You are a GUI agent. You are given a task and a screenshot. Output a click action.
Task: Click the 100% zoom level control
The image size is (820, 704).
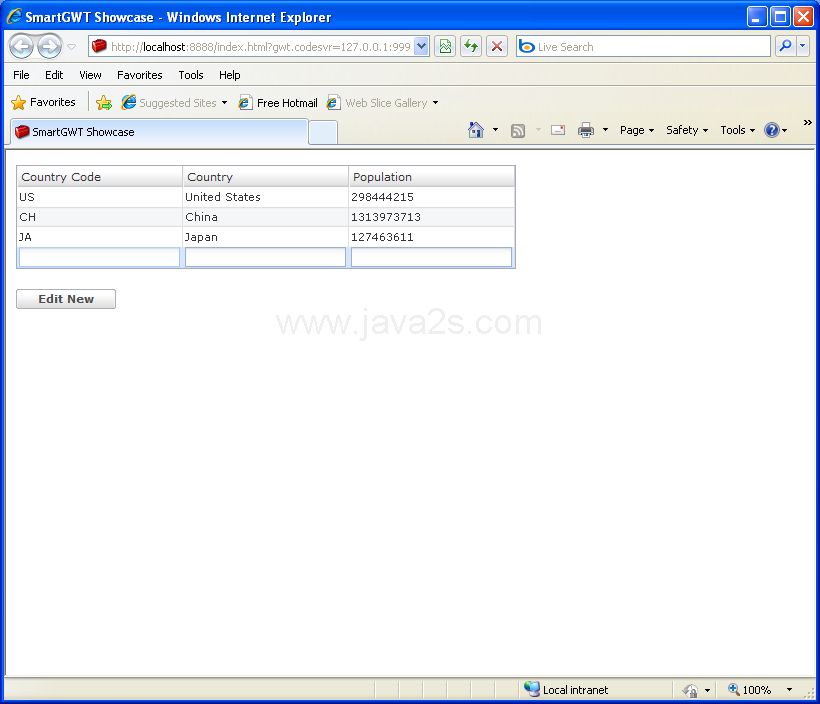pyautogui.click(x=750, y=690)
